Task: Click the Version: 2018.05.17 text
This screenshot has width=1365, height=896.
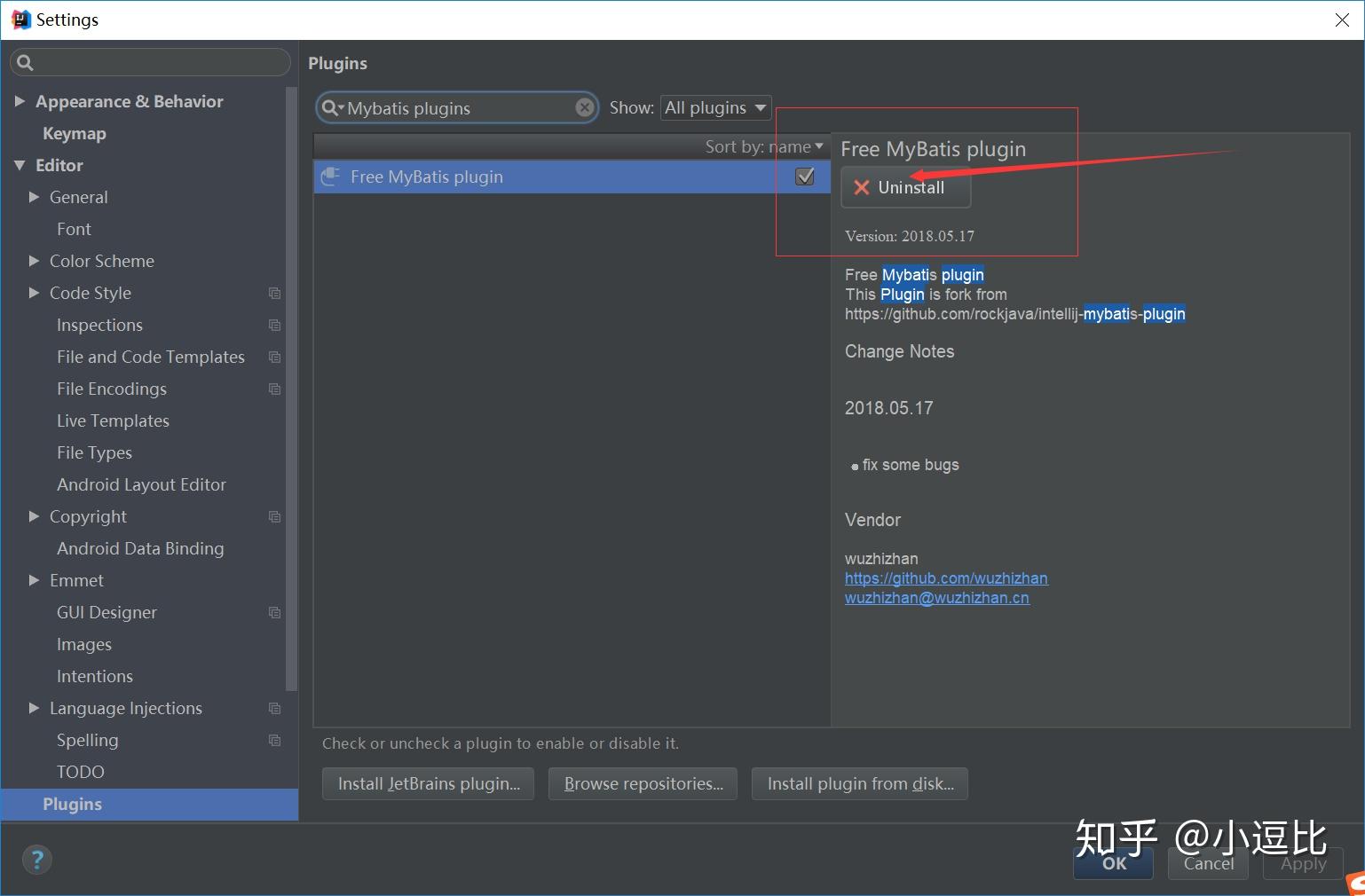Action: pyautogui.click(x=910, y=236)
